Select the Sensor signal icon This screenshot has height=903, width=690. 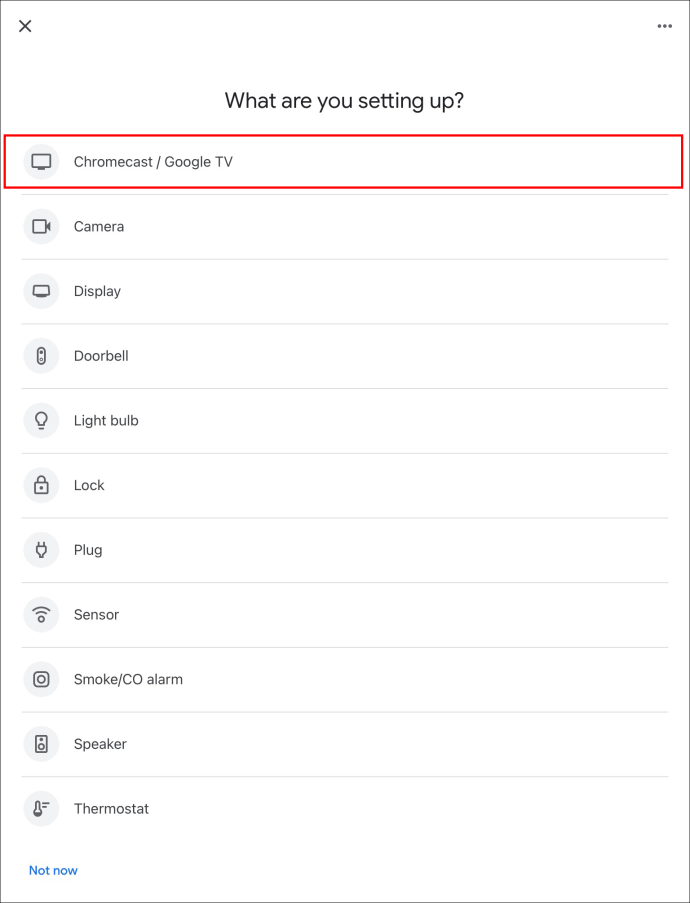click(41, 615)
